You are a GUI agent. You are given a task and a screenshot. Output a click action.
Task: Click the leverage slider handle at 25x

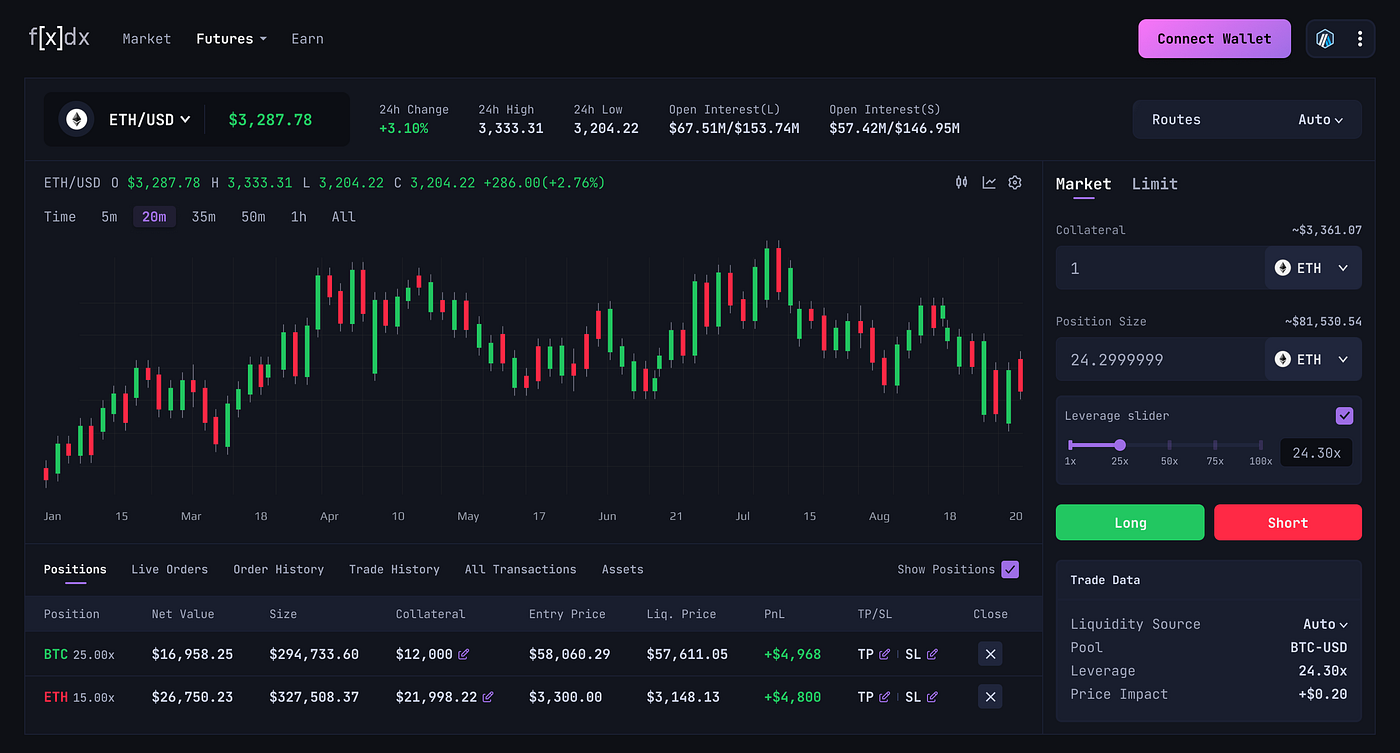click(1120, 445)
